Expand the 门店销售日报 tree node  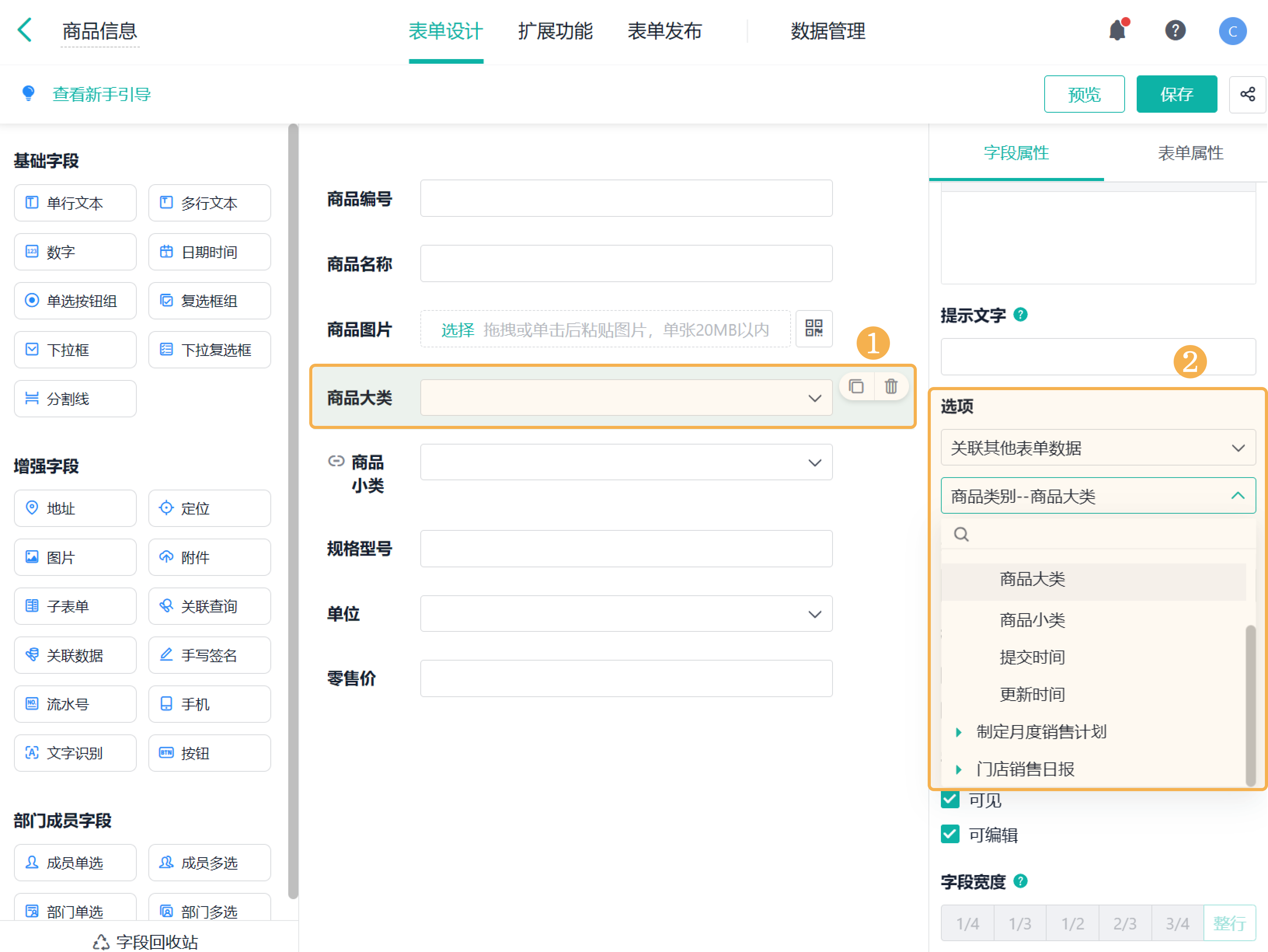click(x=958, y=769)
